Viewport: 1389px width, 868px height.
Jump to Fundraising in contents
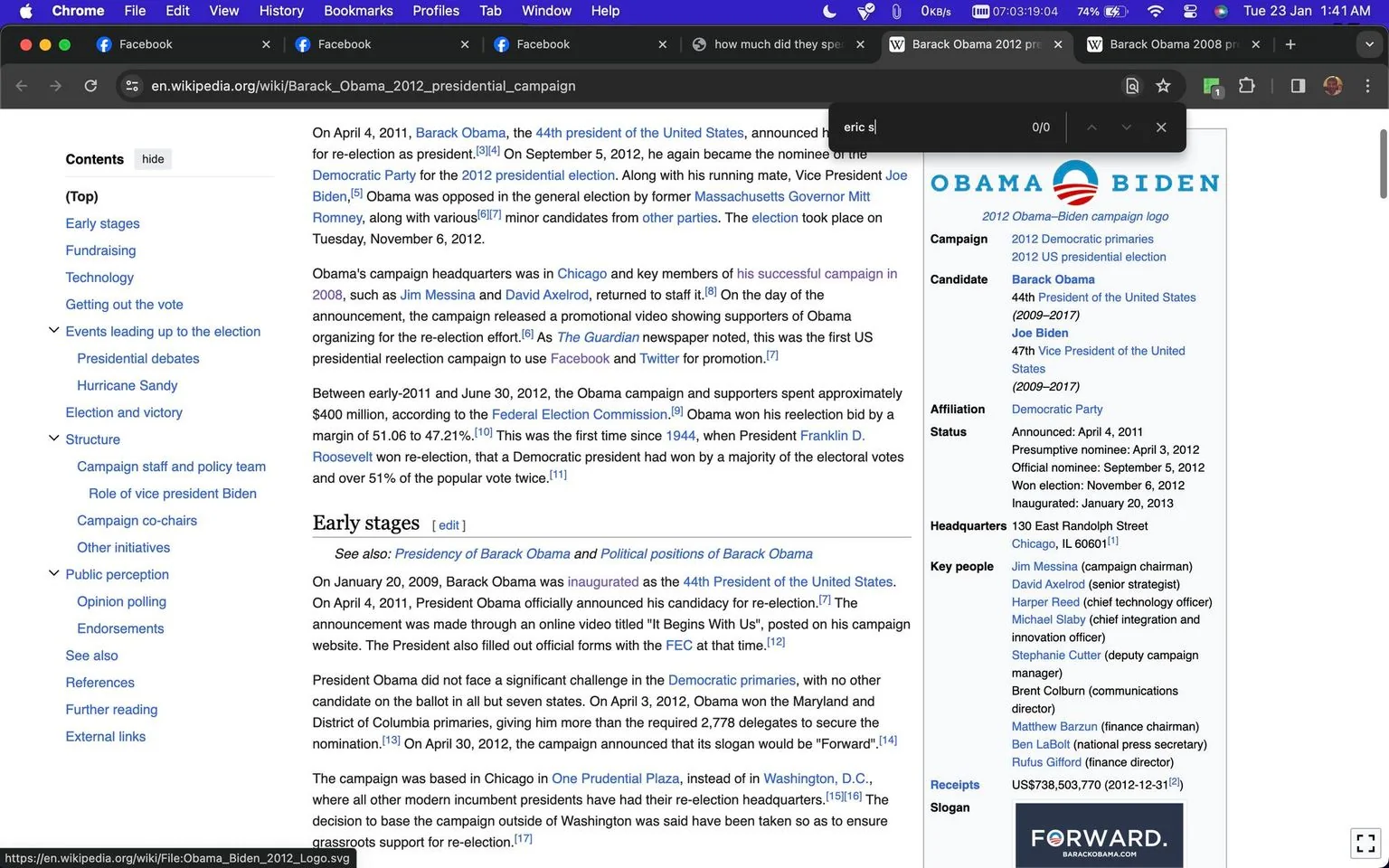pyautogui.click(x=100, y=250)
